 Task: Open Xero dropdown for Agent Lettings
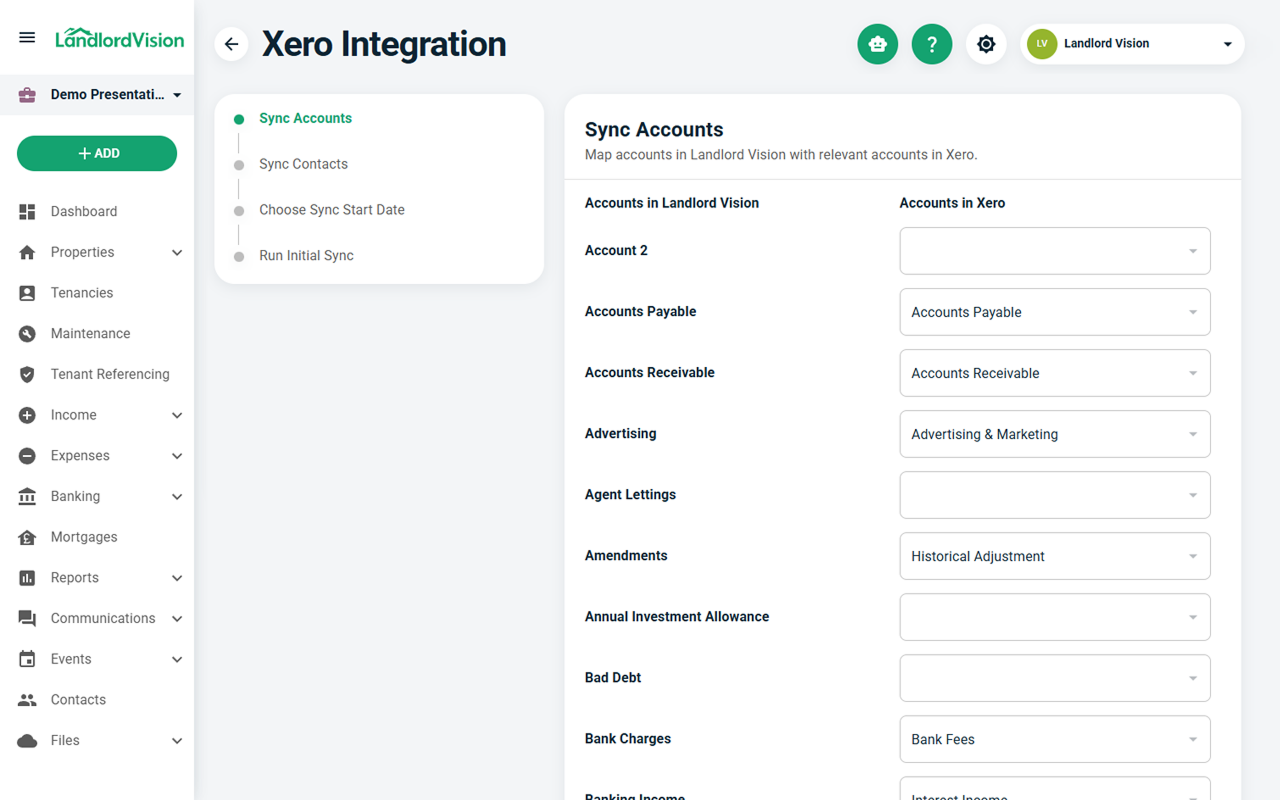[x=1055, y=495]
